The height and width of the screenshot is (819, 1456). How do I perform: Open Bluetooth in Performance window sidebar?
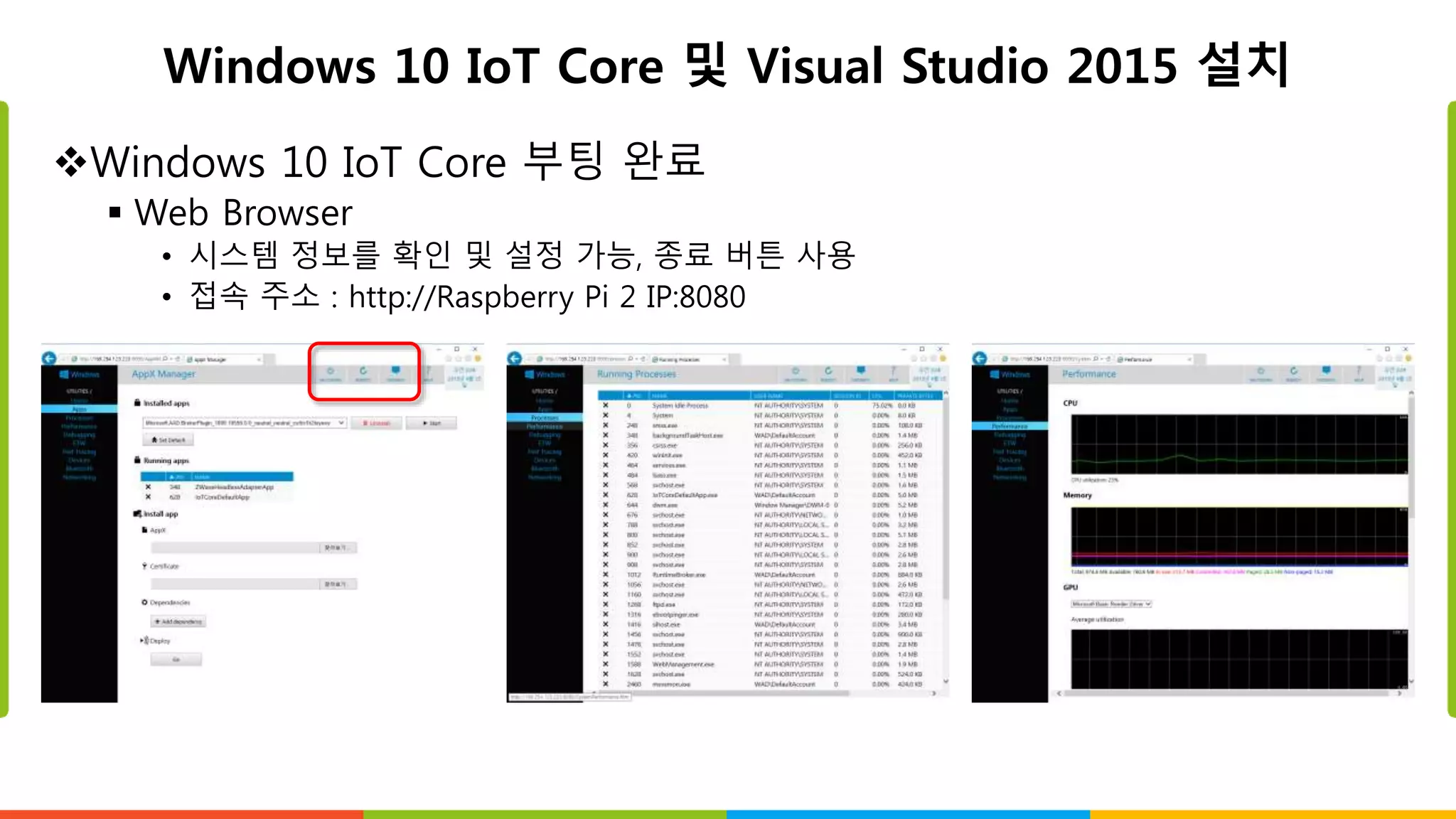[1010, 469]
